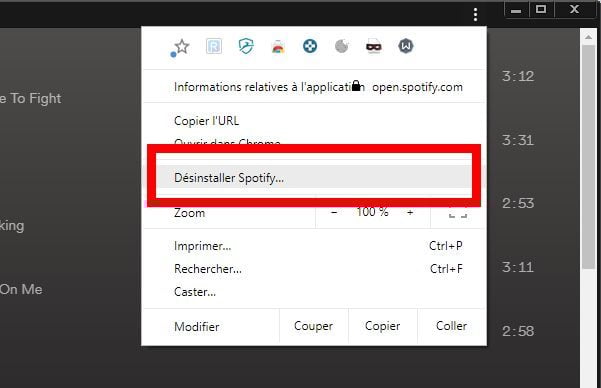Click the track title ending On Me
This screenshot has height=388, width=601.
[x=21, y=289]
